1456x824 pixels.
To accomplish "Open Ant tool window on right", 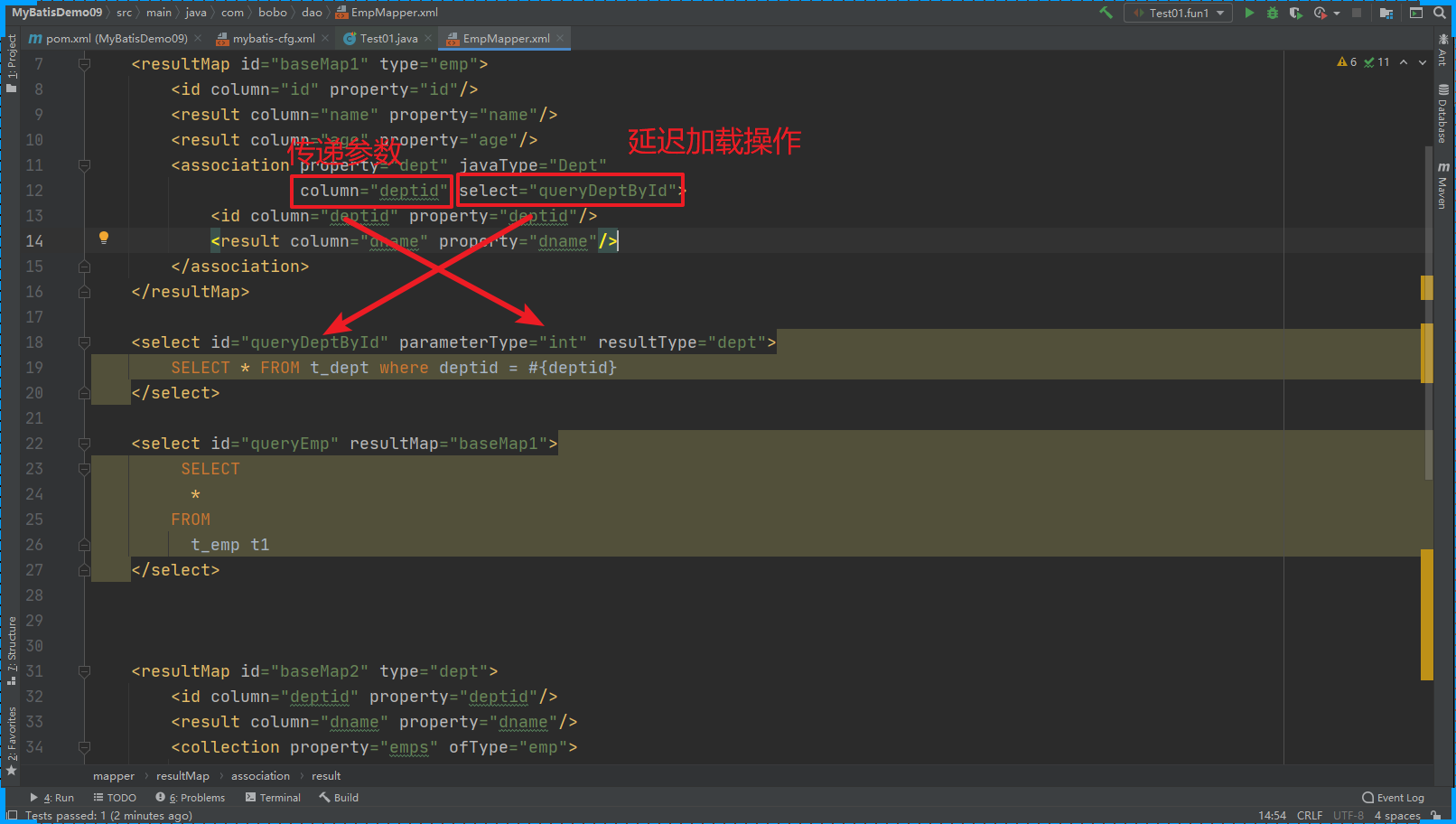I will click(1442, 51).
